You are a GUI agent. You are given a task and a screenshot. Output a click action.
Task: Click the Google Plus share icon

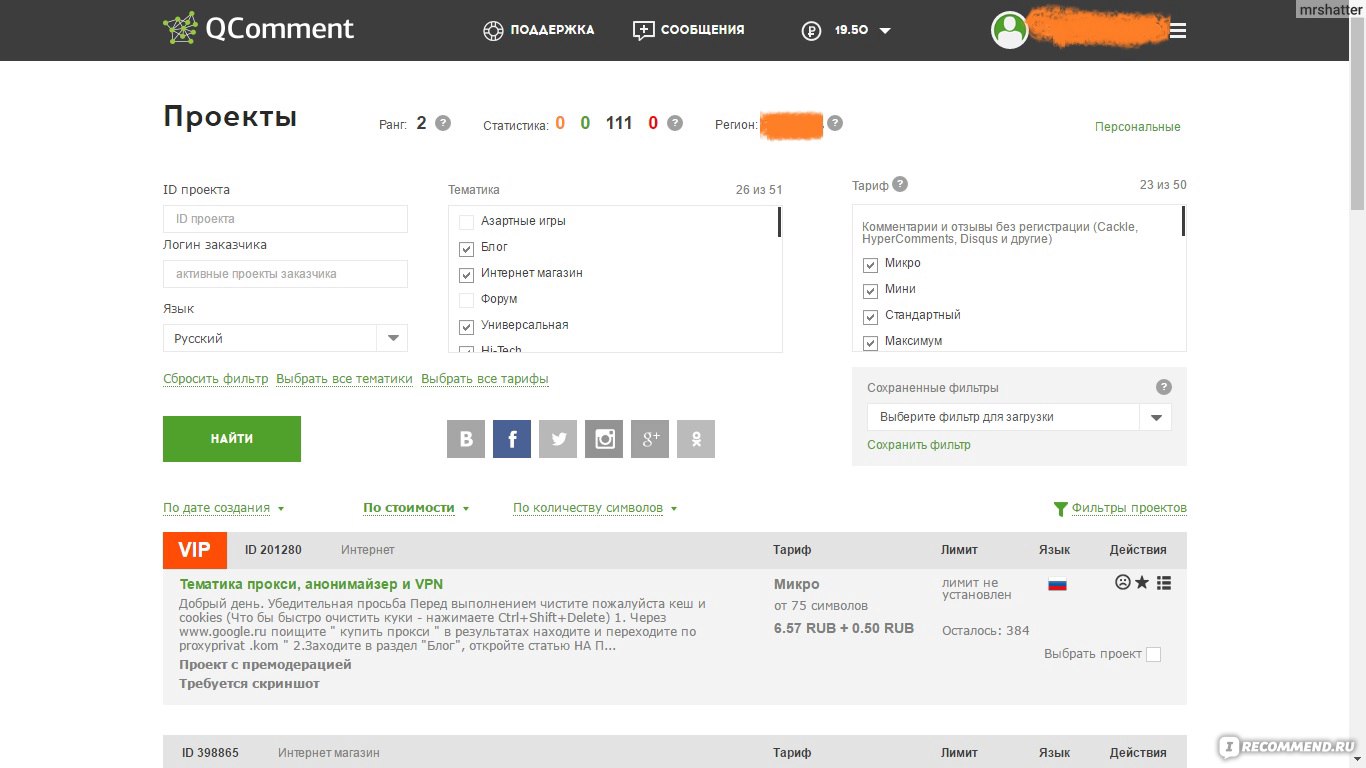[x=650, y=439]
